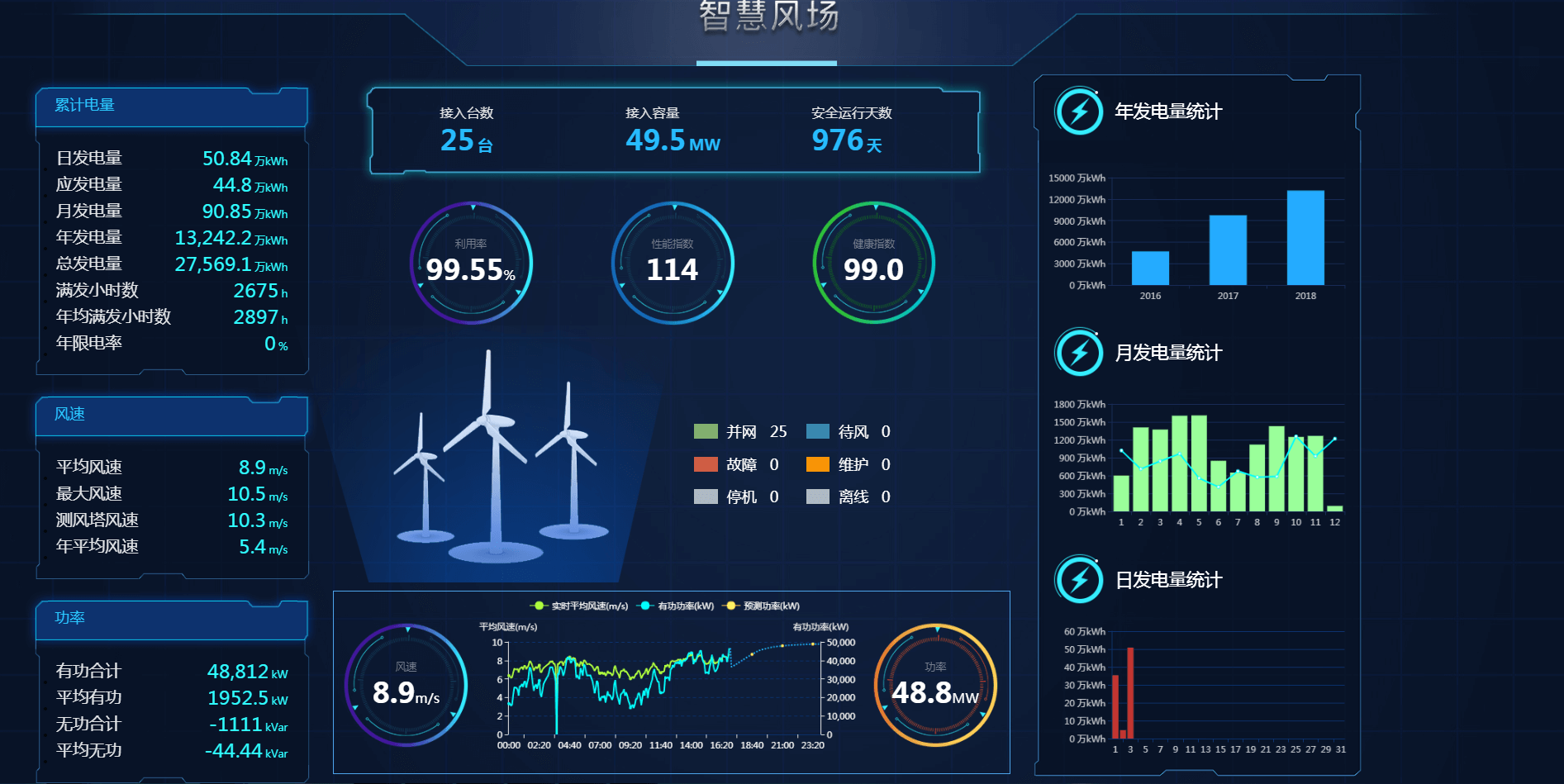The width and height of the screenshot is (1564, 784).
Task: Click the green 并网 status swatch
Action: (x=706, y=431)
